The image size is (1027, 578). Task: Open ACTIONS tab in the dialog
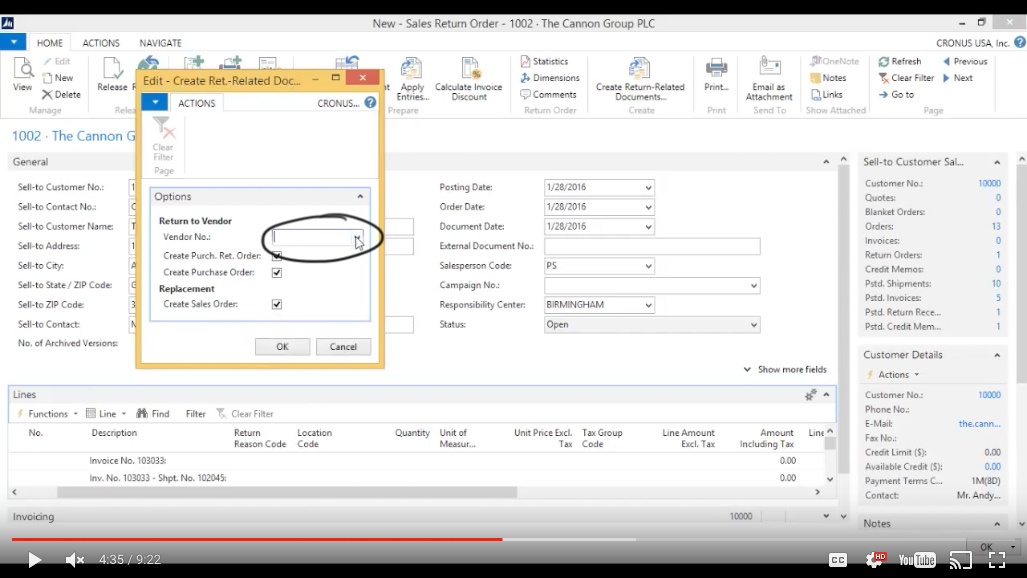tap(196, 104)
